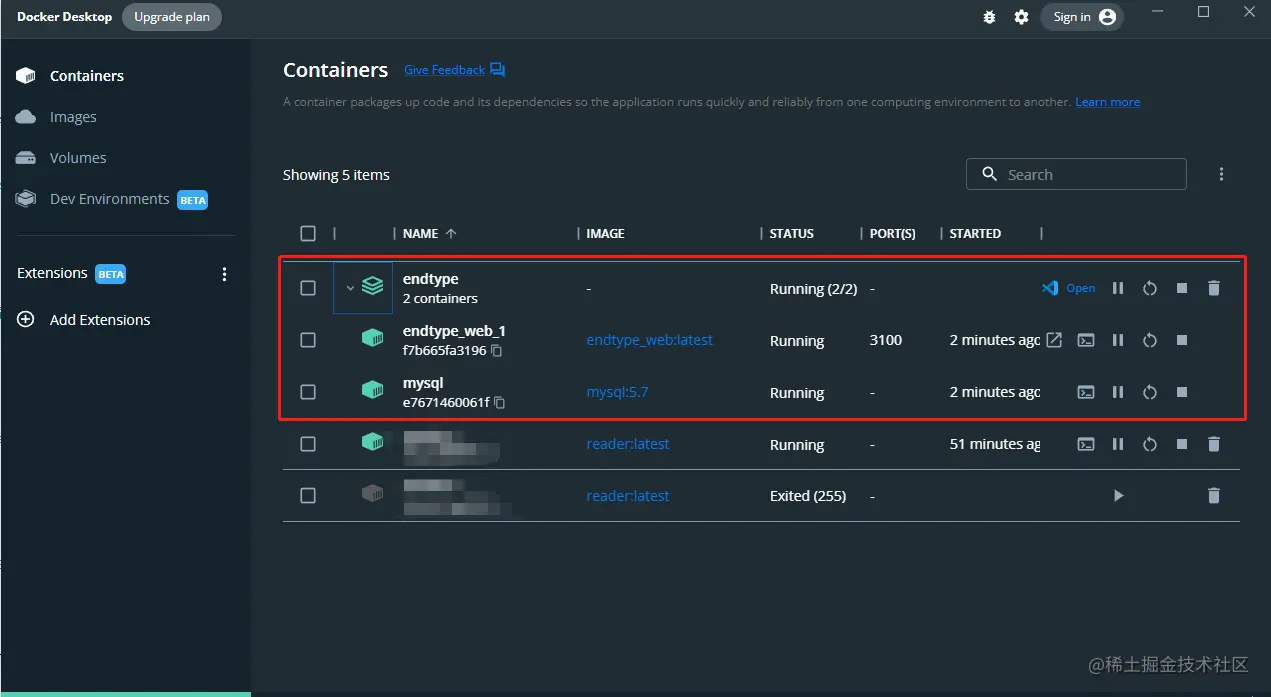Select the port 3100 value
This screenshot has height=697, width=1271.
[x=886, y=340]
